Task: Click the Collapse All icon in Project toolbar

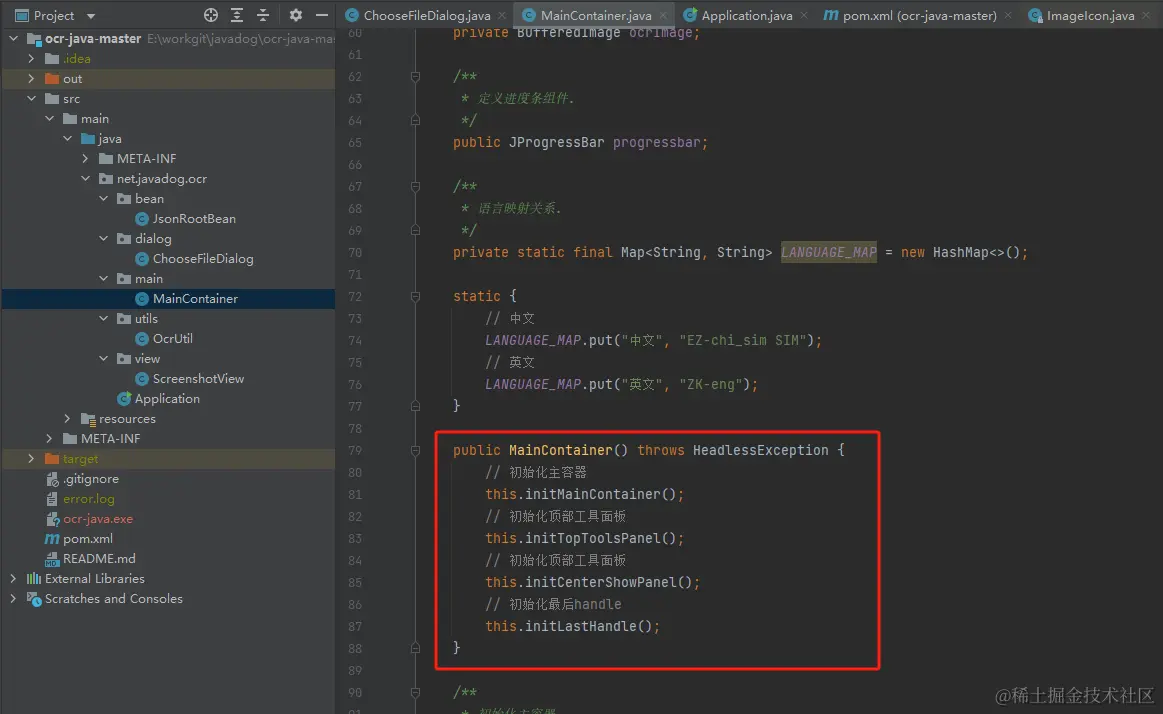Action: point(263,15)
